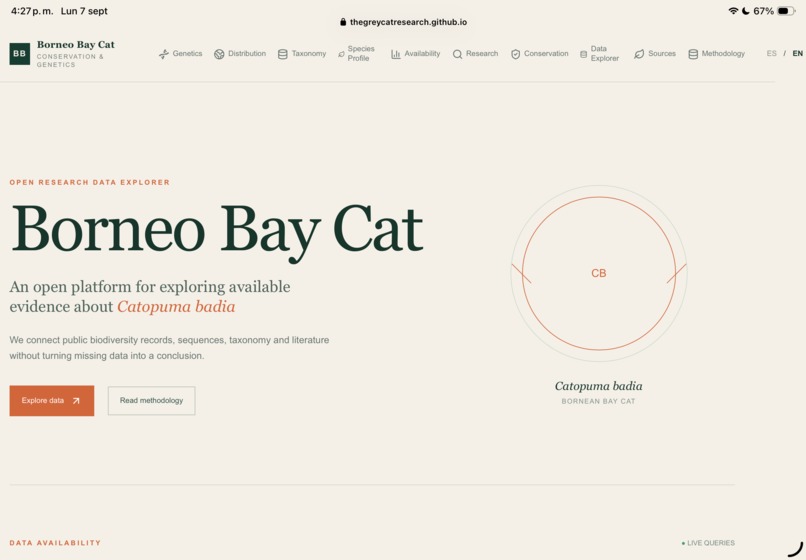The width and height of the screenshot is (806, 560).
Task: Click the Availability bar chart icon
Action: (x=395, y=54)
